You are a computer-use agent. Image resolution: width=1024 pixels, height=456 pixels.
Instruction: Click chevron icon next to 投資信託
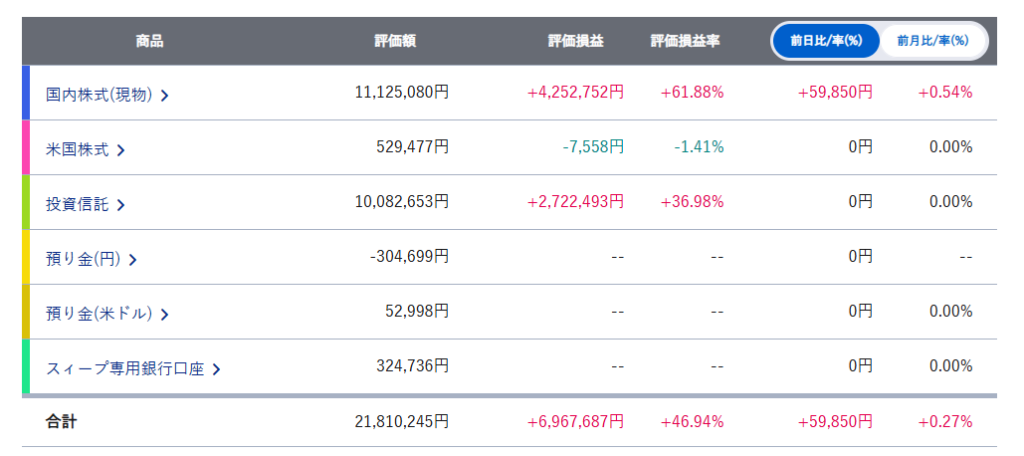coord(121,205)
